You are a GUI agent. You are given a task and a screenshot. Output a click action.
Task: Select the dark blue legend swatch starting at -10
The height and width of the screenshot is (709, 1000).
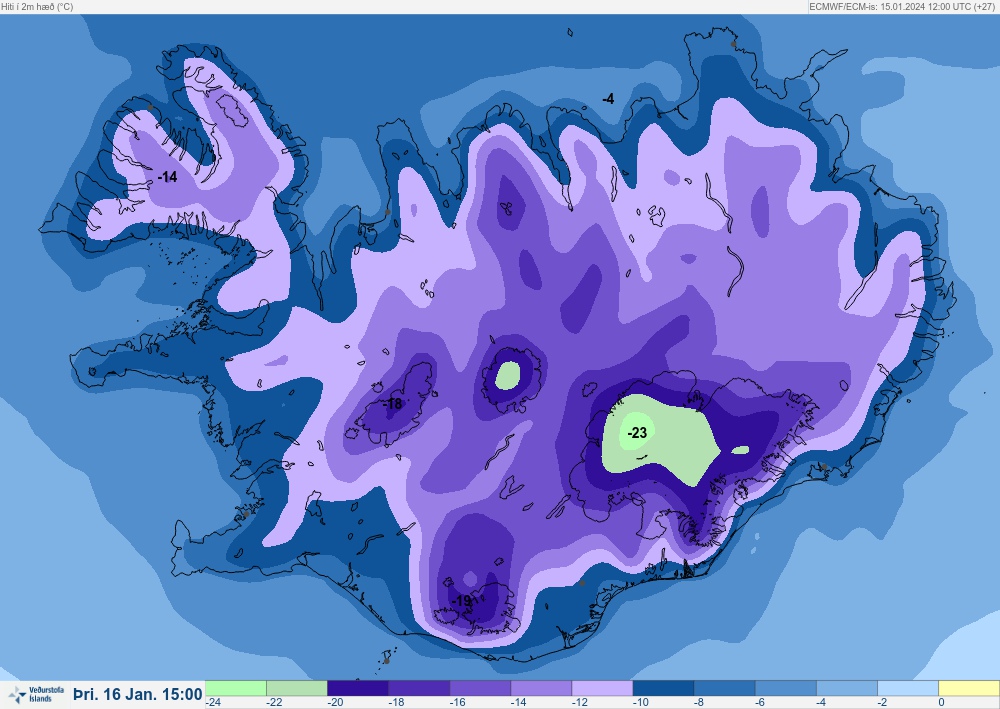coord(664,689)
